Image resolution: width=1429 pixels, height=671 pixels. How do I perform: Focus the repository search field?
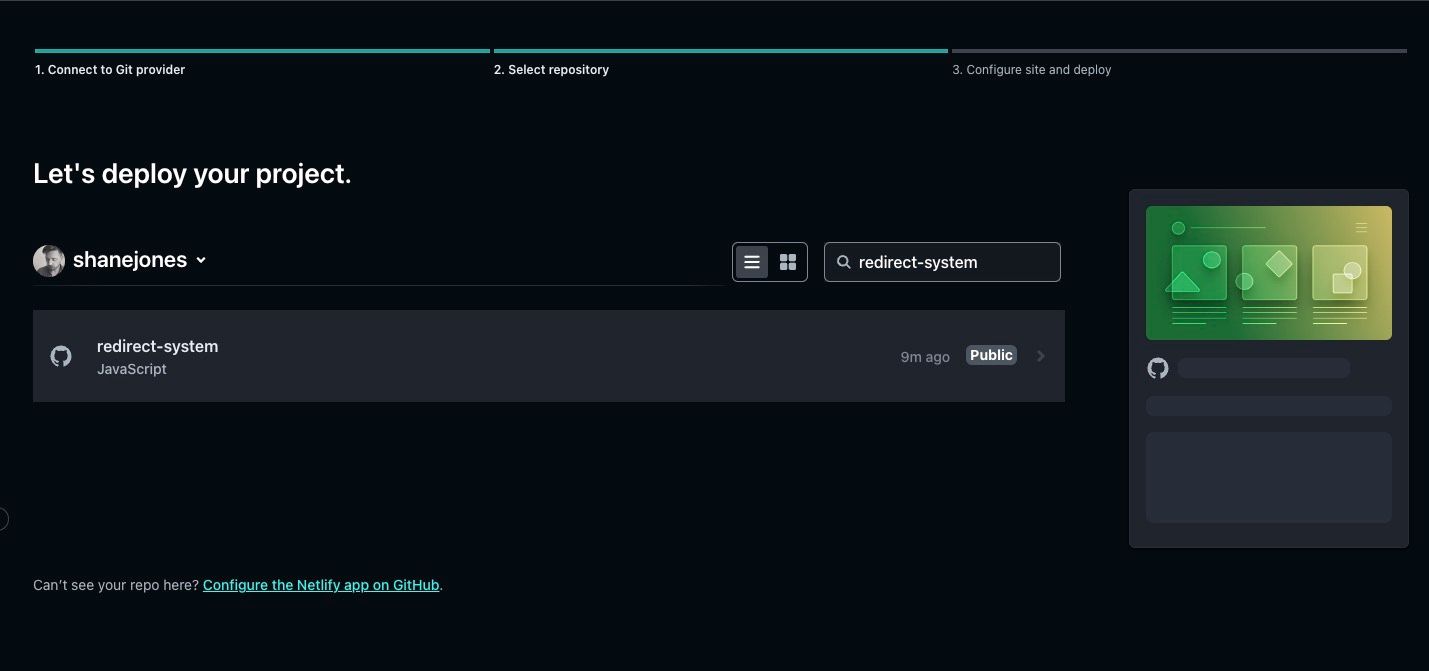pos(942,262)
